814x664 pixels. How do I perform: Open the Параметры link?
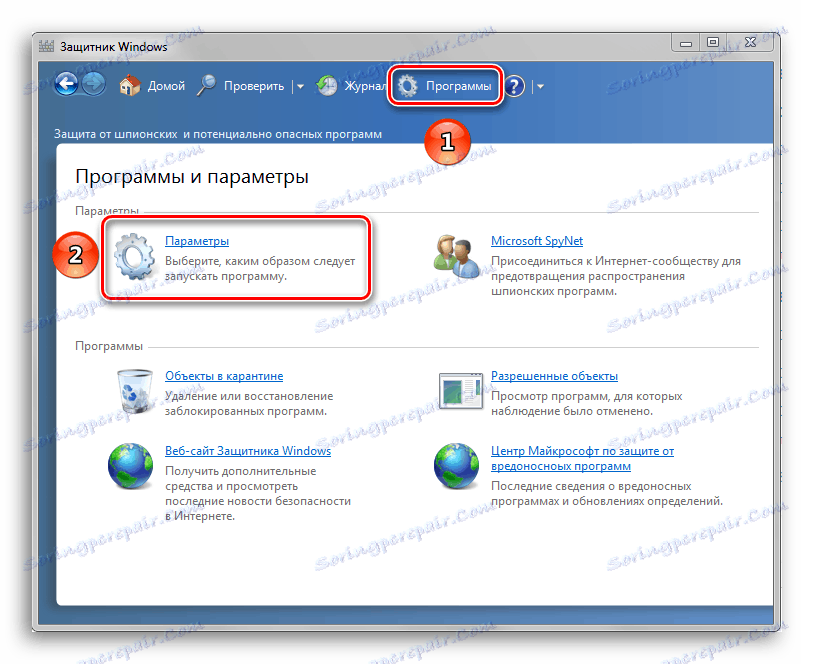tap(197, 241)
